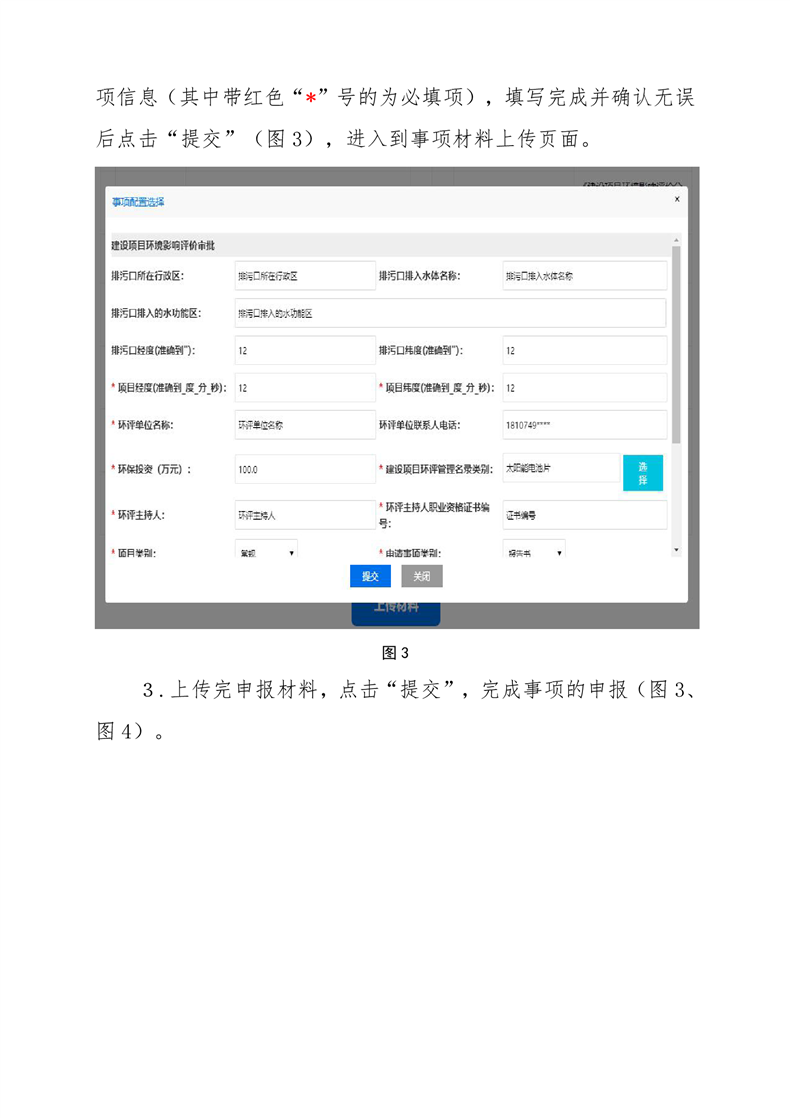Click the 排污口所在行政区 label
The image size is (790, 1118).
coord(147,276)
